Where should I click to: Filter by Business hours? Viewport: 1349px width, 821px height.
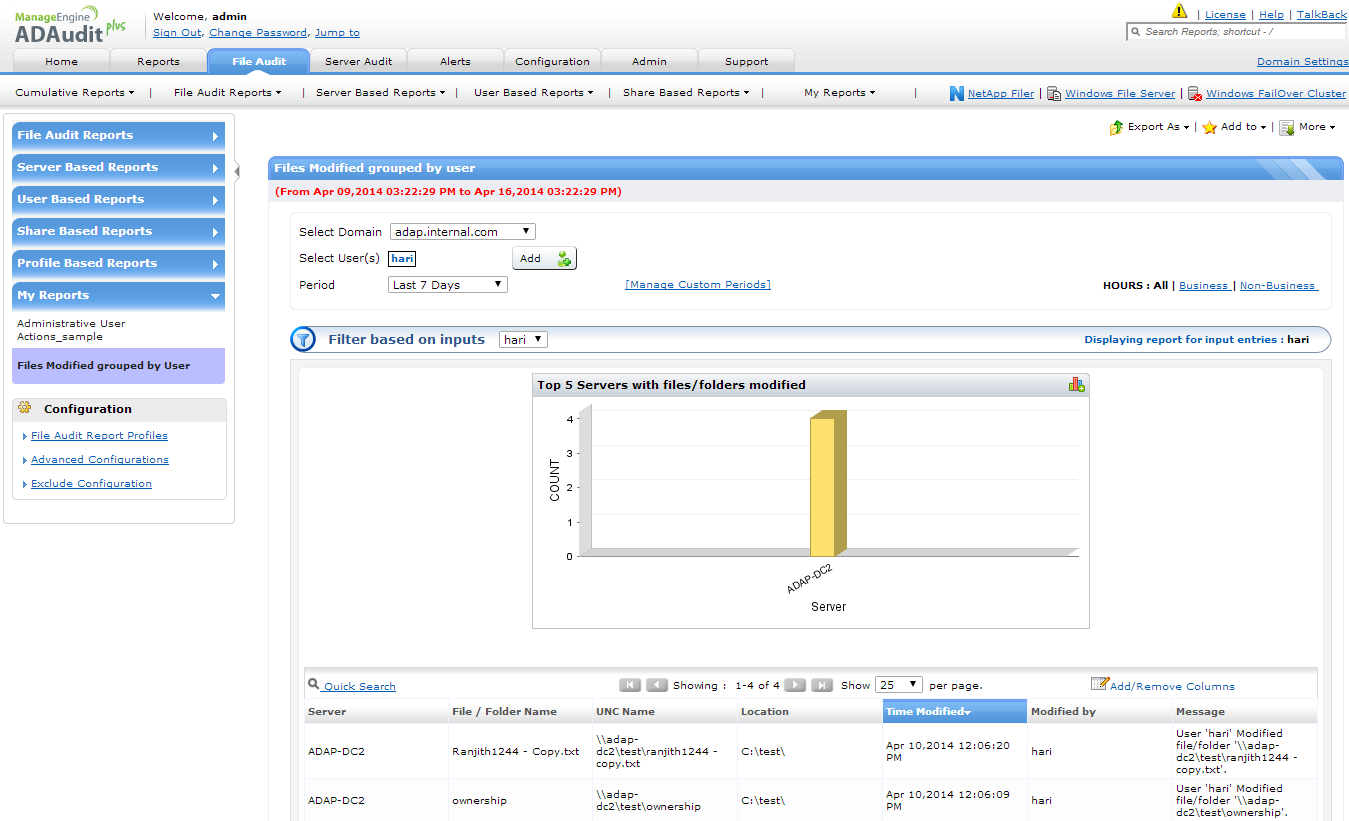(x=1203, y=286)
